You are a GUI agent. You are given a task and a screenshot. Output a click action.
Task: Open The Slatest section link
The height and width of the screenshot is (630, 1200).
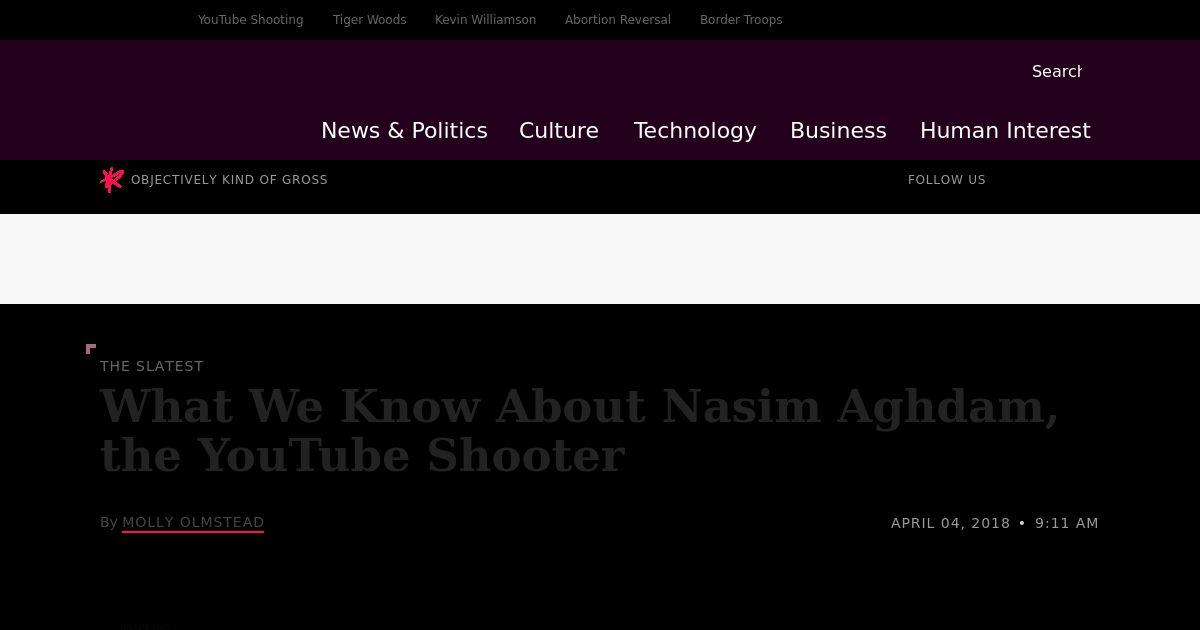point(152,366)
